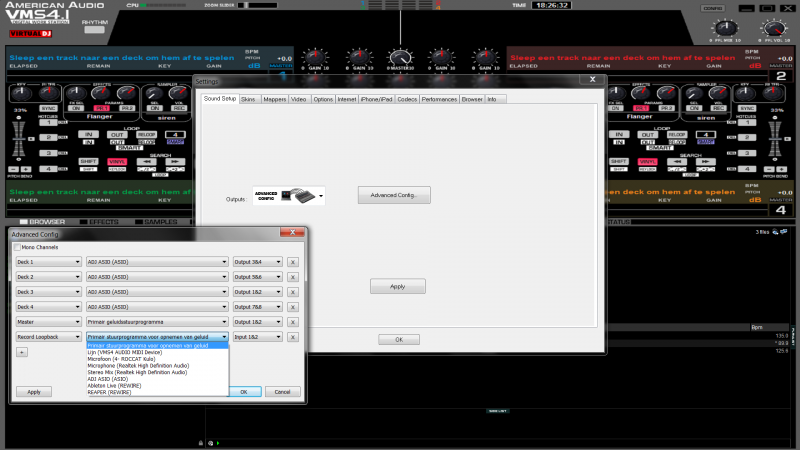Open the Deck 2 sound card dropdown
The height and width of the screenshot is (450, 800).
pyautogui.click(x=157, y=277)
